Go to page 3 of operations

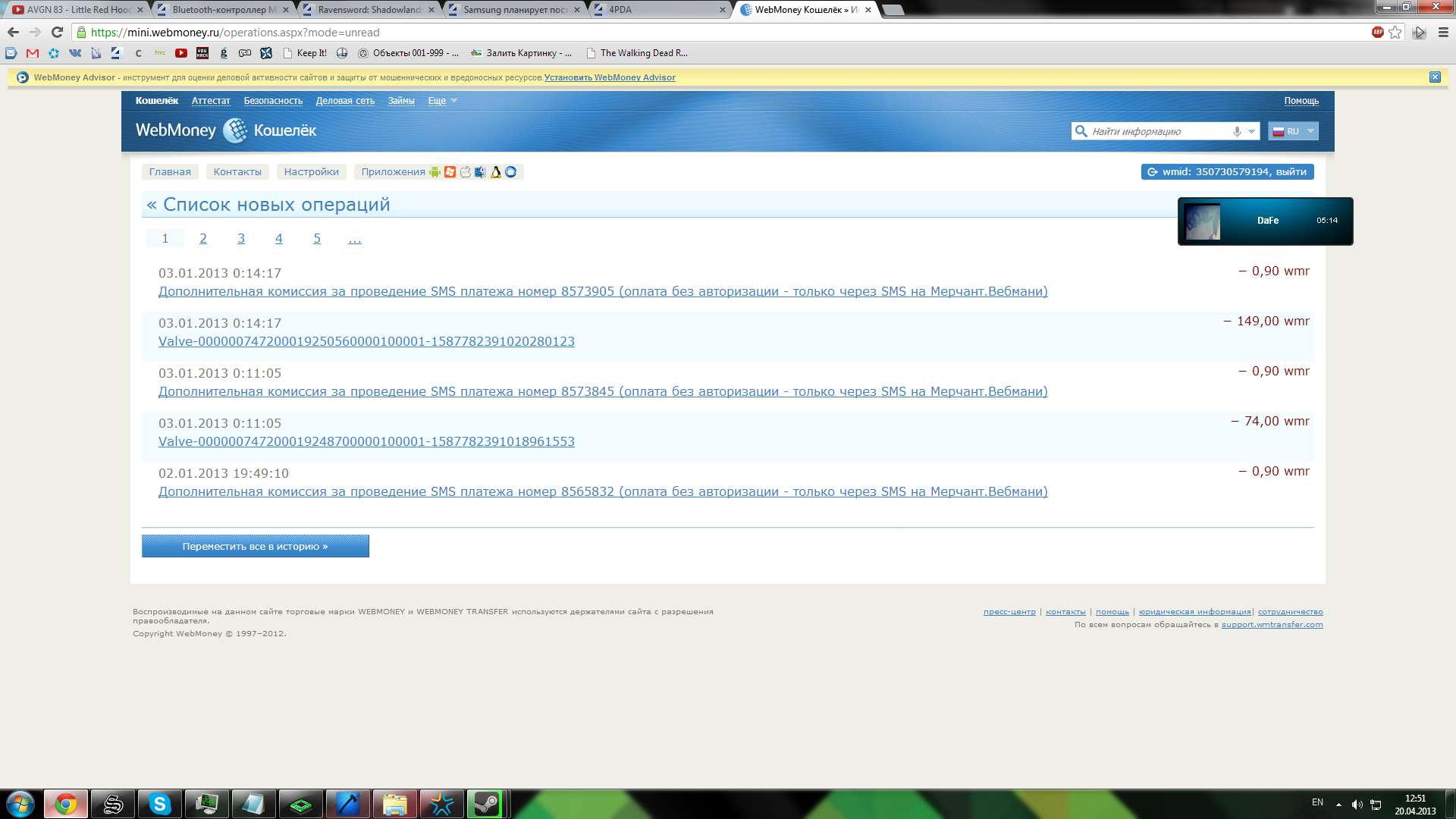(x=241, y=239)
